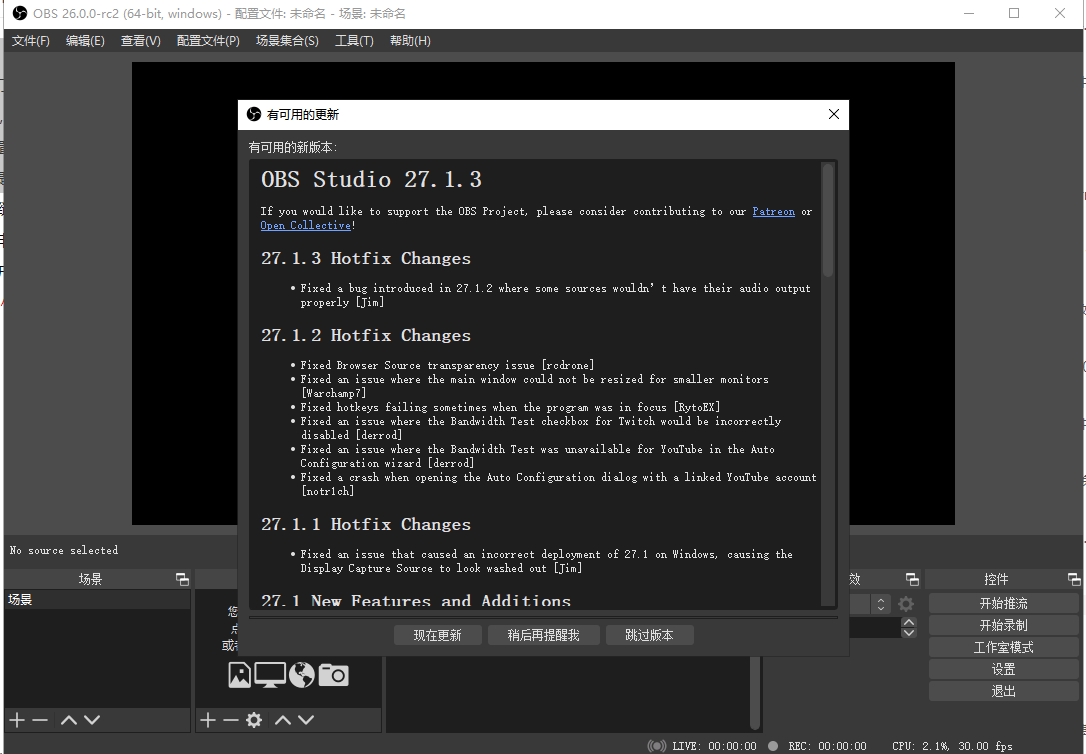Open the 帮助(H) menu
This screenshot has height=754, width=1086.
(x=410, y=41)
